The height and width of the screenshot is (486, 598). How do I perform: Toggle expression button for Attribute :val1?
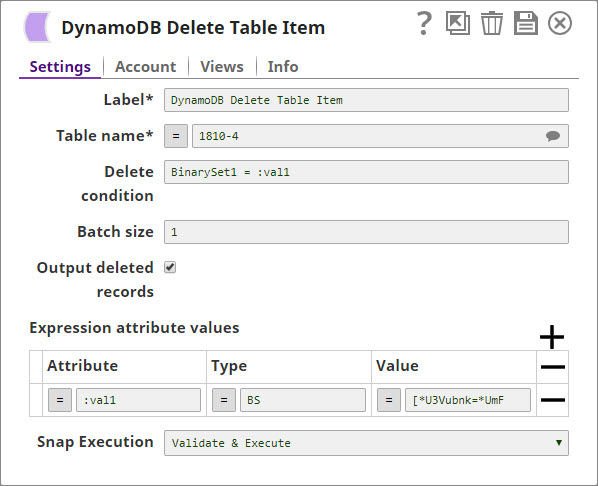coord(60,400)
